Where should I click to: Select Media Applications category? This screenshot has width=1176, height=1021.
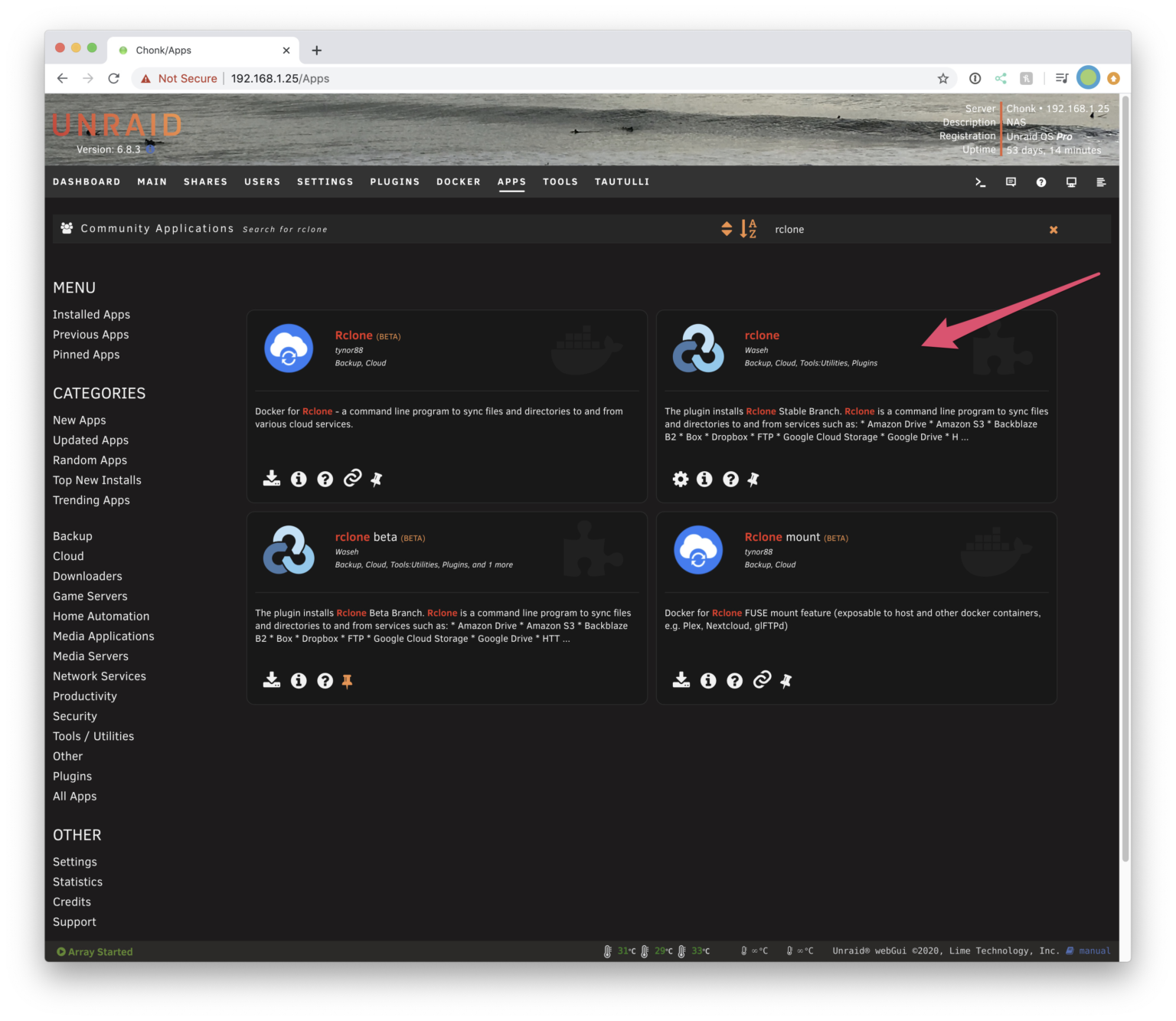103,636
